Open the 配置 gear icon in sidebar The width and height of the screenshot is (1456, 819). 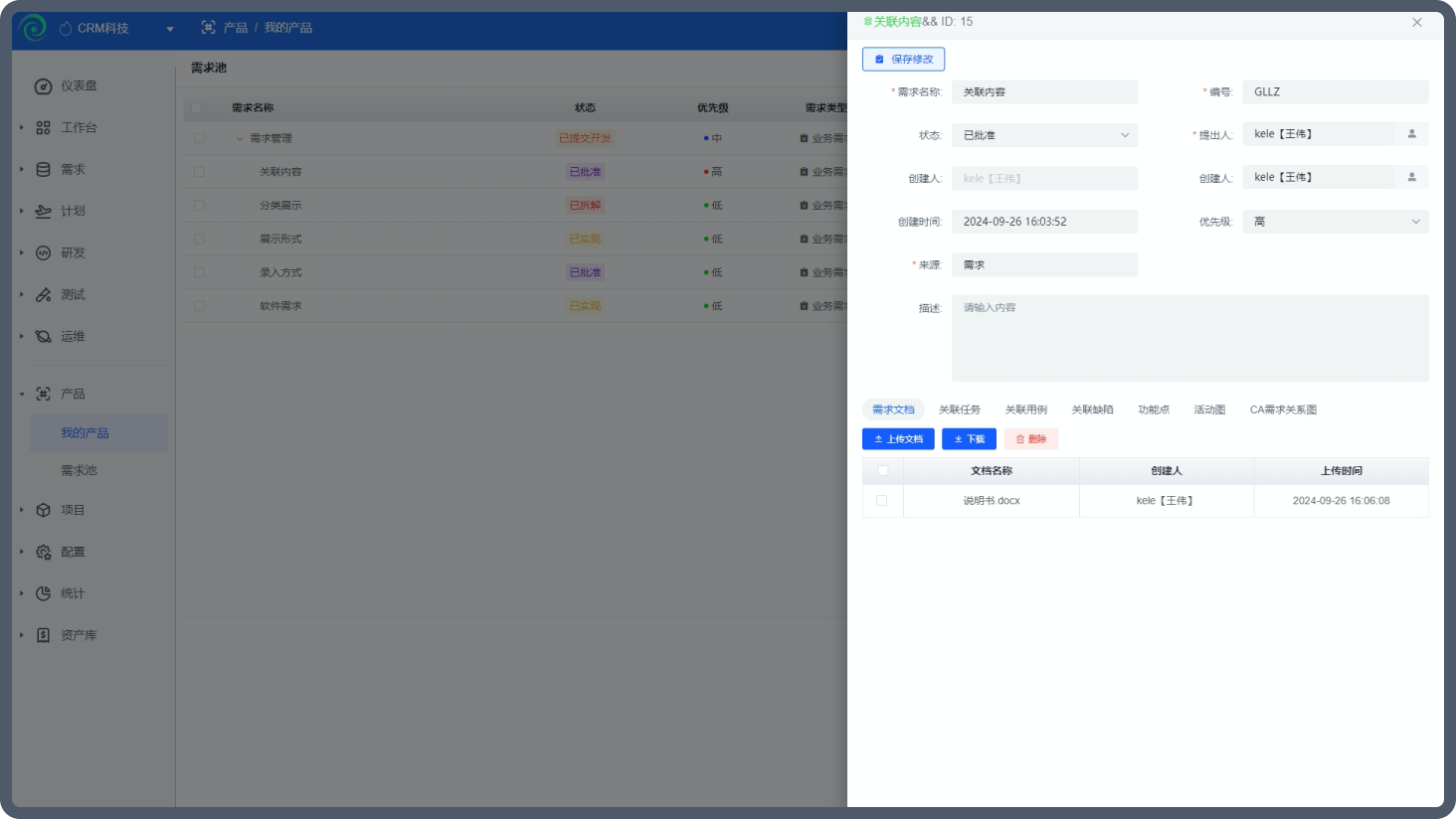(43, 552)
